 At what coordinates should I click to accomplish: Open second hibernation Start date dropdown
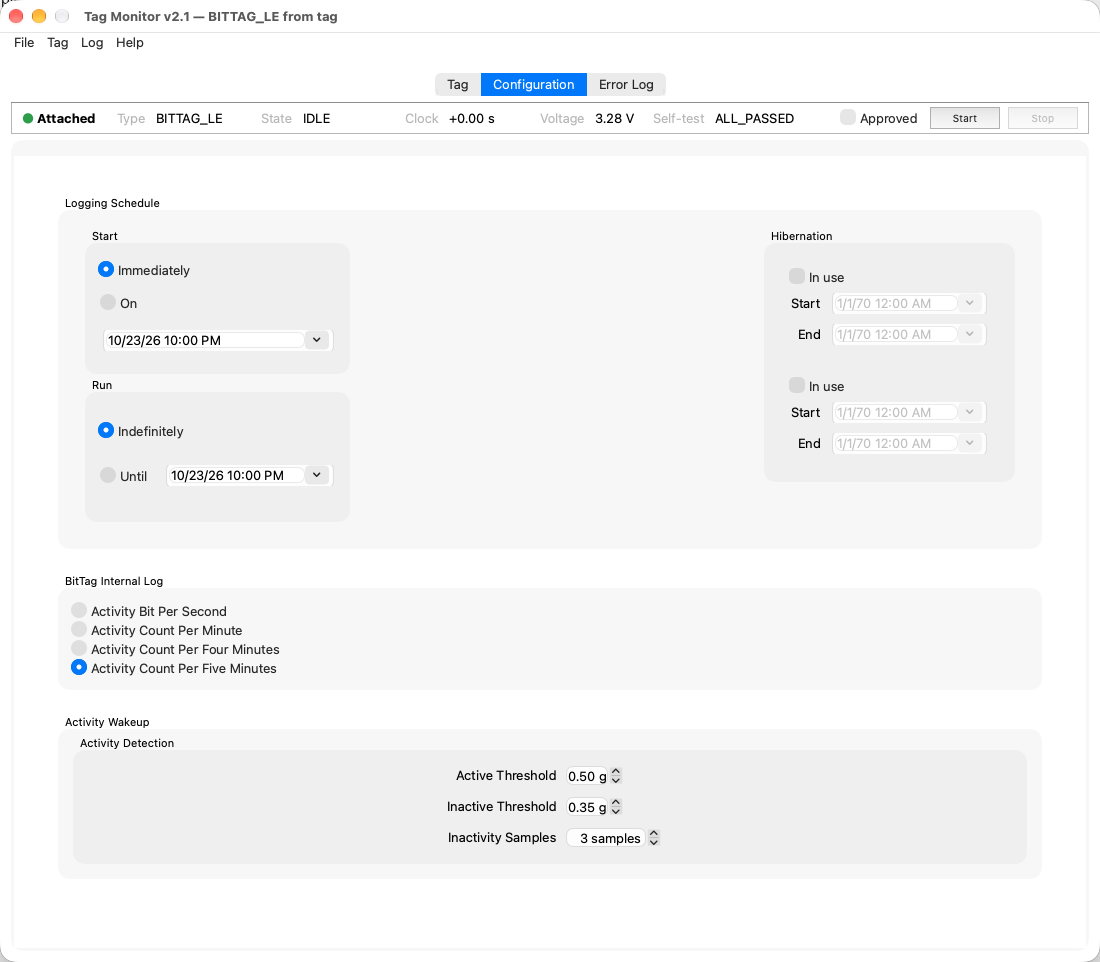point(970,412)
